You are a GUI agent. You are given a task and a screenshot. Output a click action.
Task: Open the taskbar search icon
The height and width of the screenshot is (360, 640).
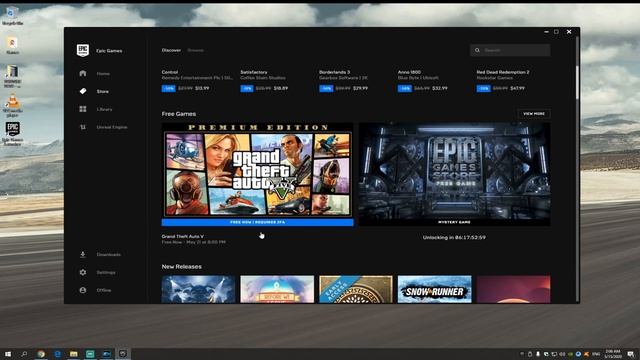[24, 354]
